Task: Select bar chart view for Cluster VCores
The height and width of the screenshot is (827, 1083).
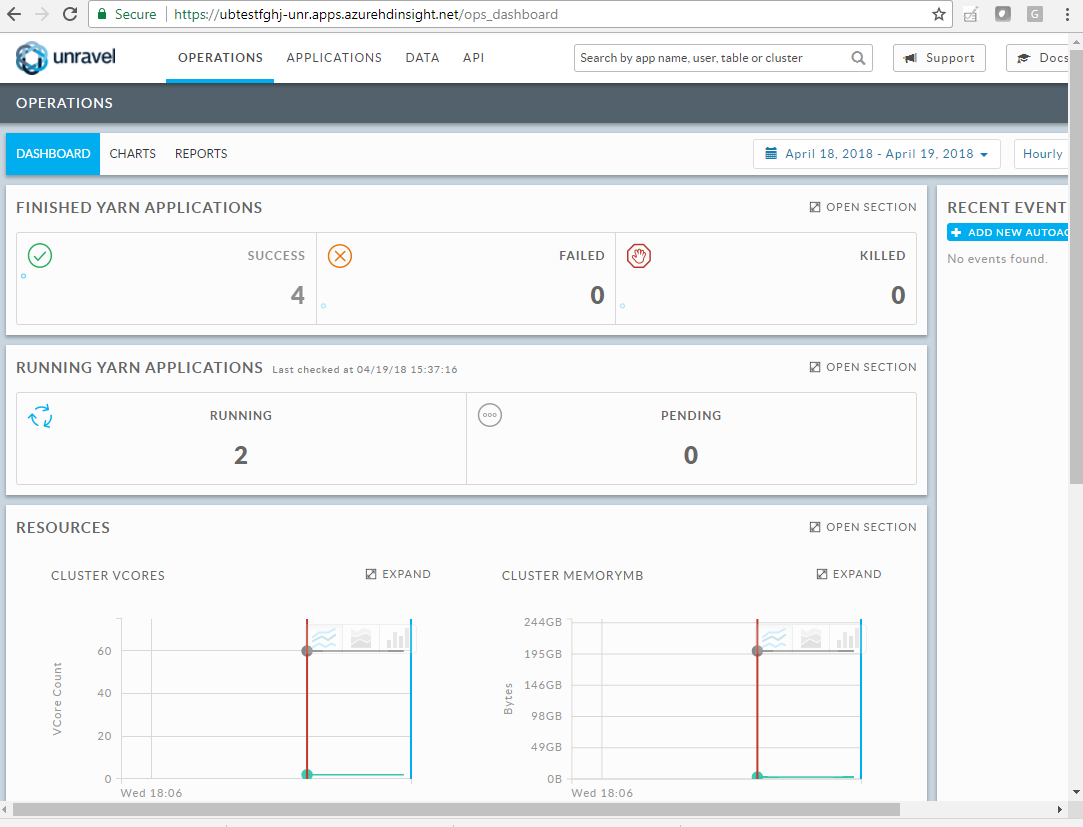Action: (x=396, y=638)
